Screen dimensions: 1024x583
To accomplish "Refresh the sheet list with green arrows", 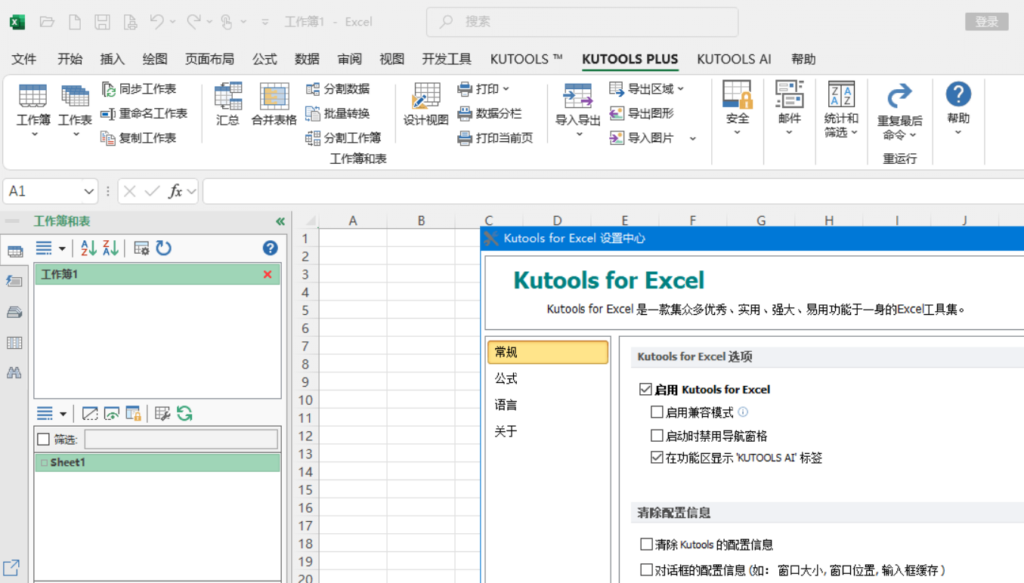I will click(185, 413).
